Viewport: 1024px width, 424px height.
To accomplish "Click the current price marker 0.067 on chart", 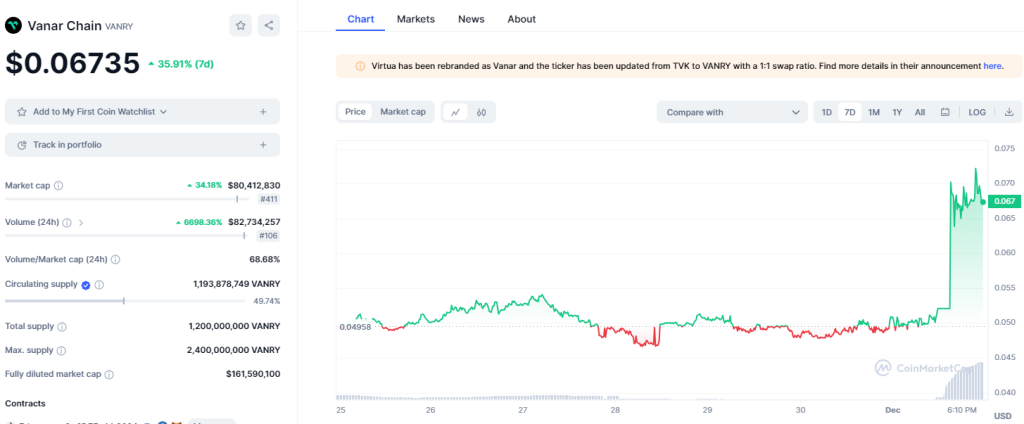I will coord(1004,201).
